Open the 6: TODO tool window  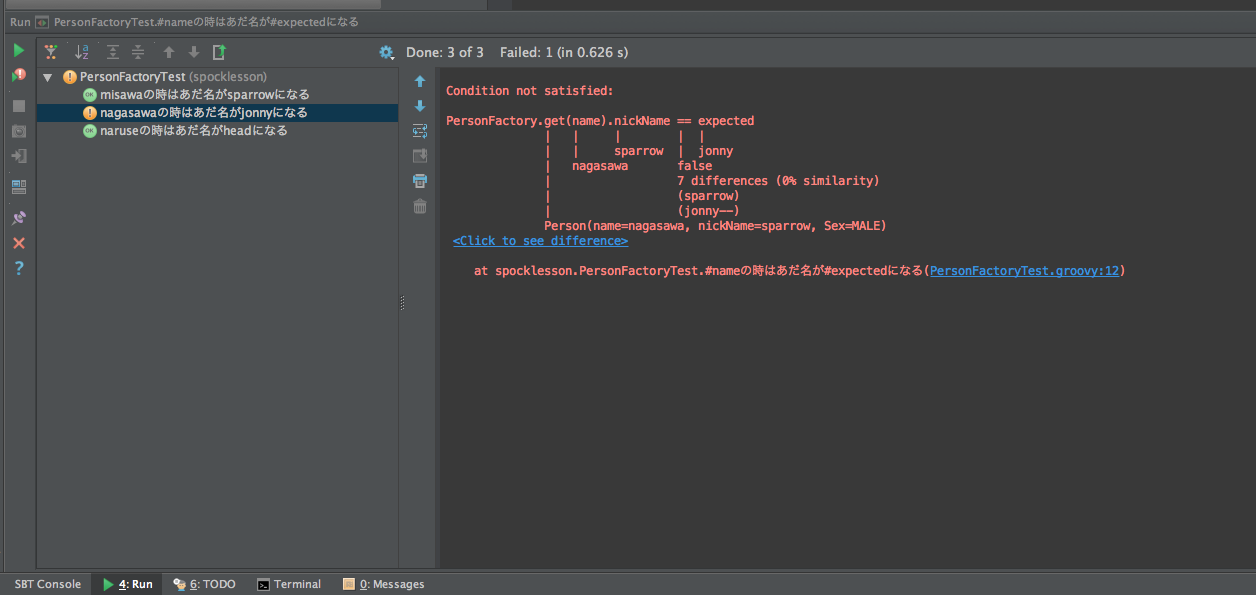click(204, 584)
